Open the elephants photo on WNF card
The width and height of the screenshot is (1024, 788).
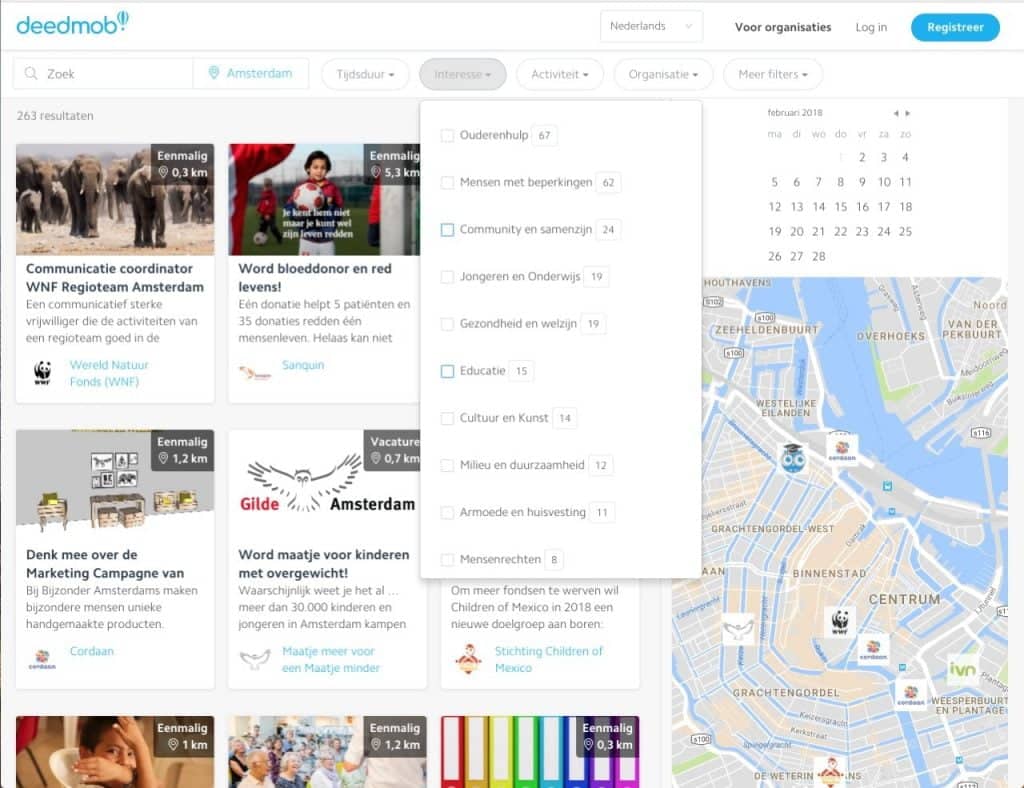pyautogui.click(x=115, y=199)
